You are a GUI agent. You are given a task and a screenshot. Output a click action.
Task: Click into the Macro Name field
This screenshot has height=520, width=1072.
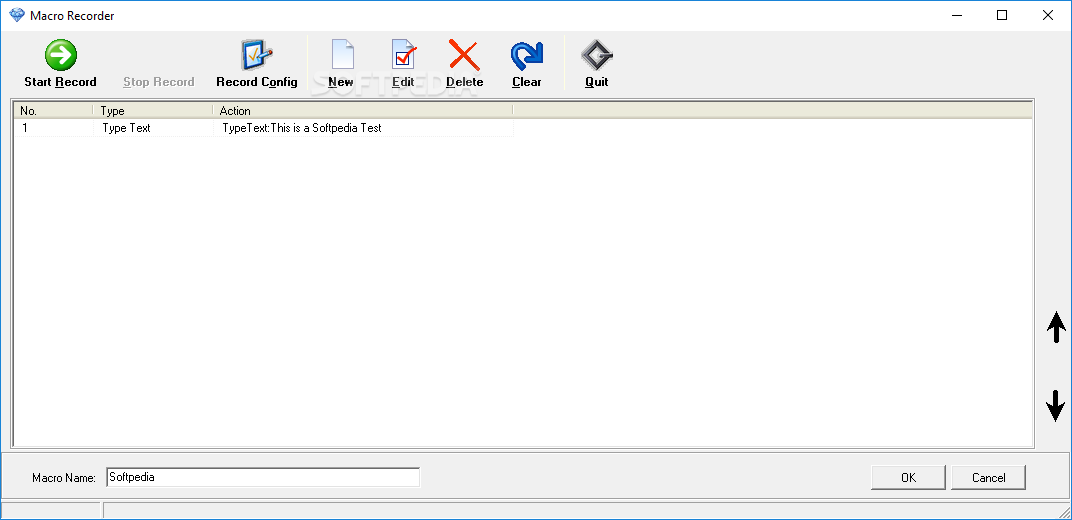tap(263, 478)
